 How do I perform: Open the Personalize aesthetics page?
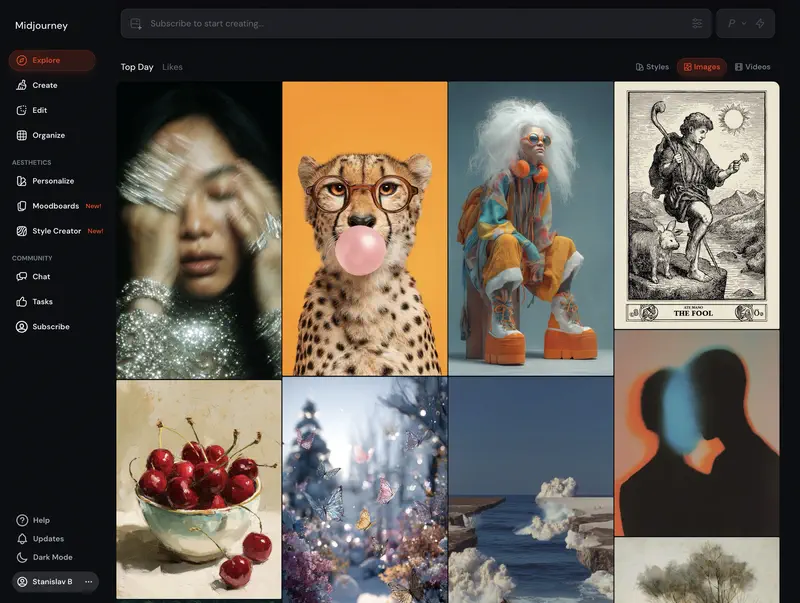tap(52, 181)
